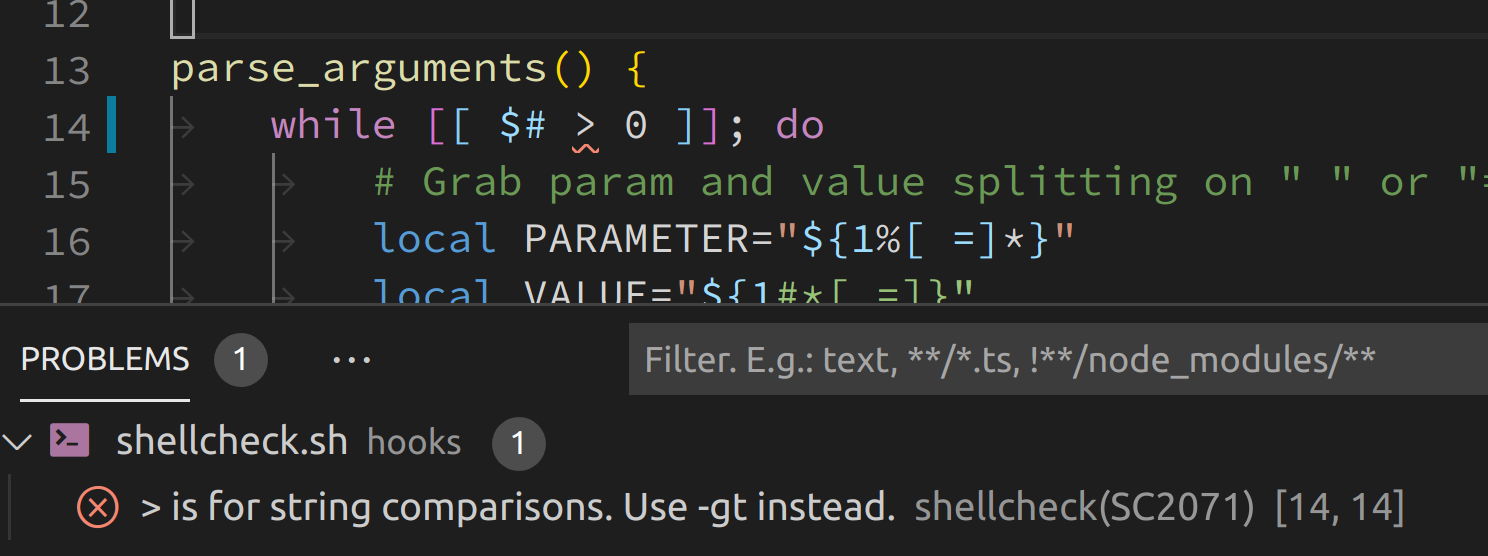The height and width of the screenshot is (556, 1488).
Task: Click the problem count badge next to PROBLEMS
Action: click(240, 360)
